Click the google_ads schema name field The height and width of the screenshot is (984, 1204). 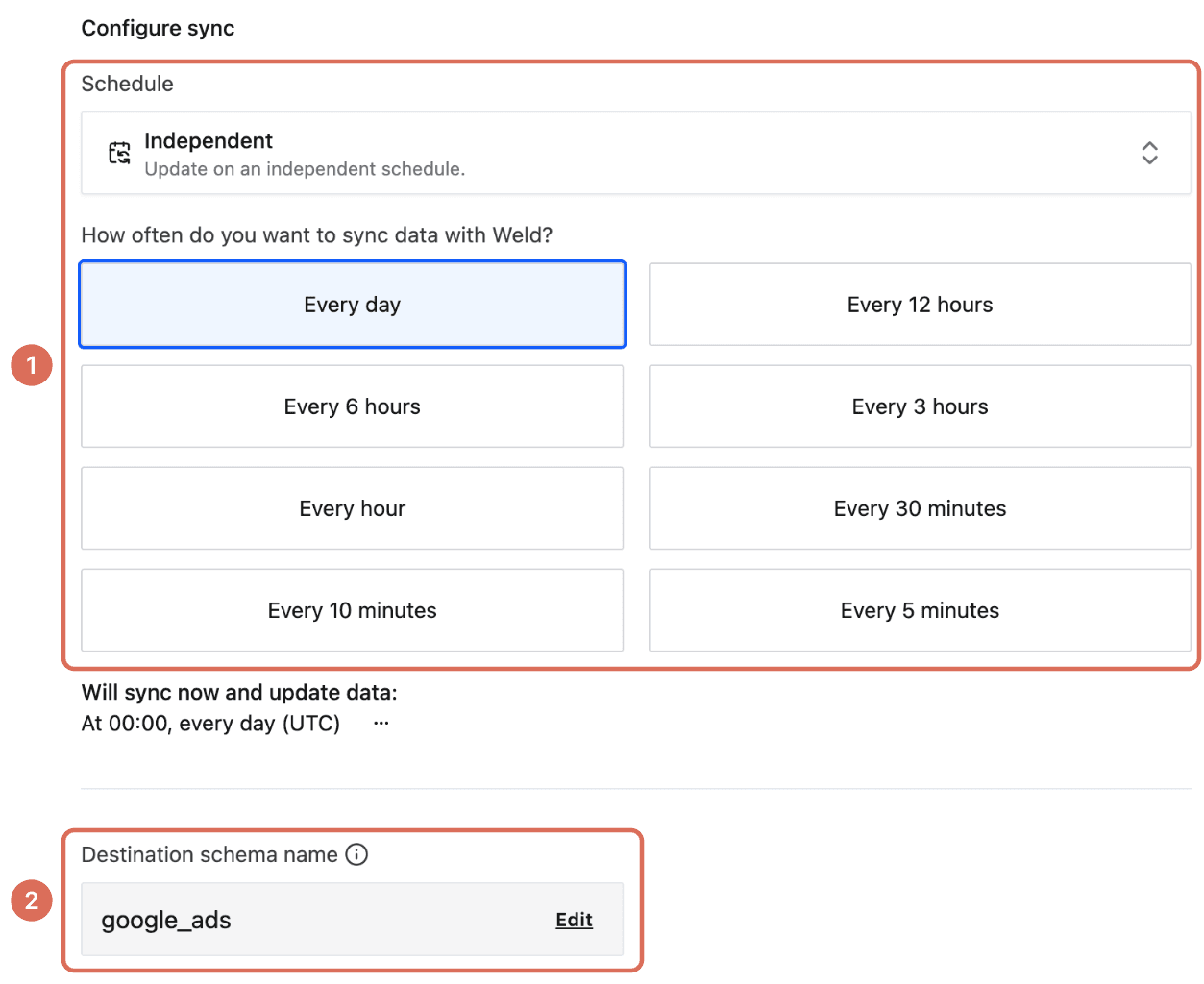pos(353,920)
